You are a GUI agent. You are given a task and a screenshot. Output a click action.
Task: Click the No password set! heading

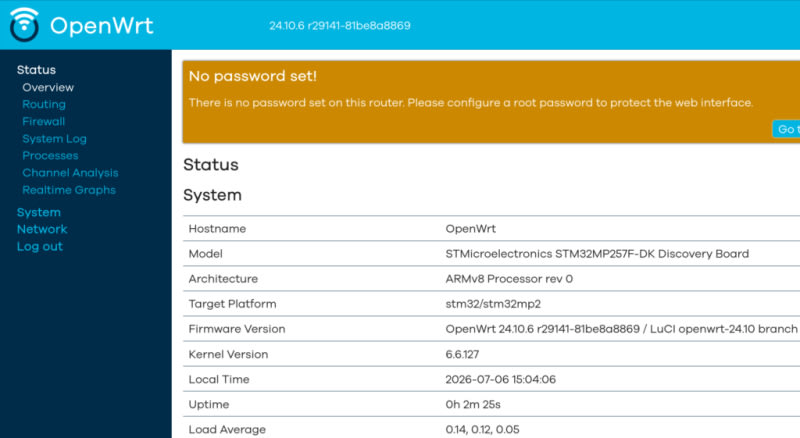(253, 76)
